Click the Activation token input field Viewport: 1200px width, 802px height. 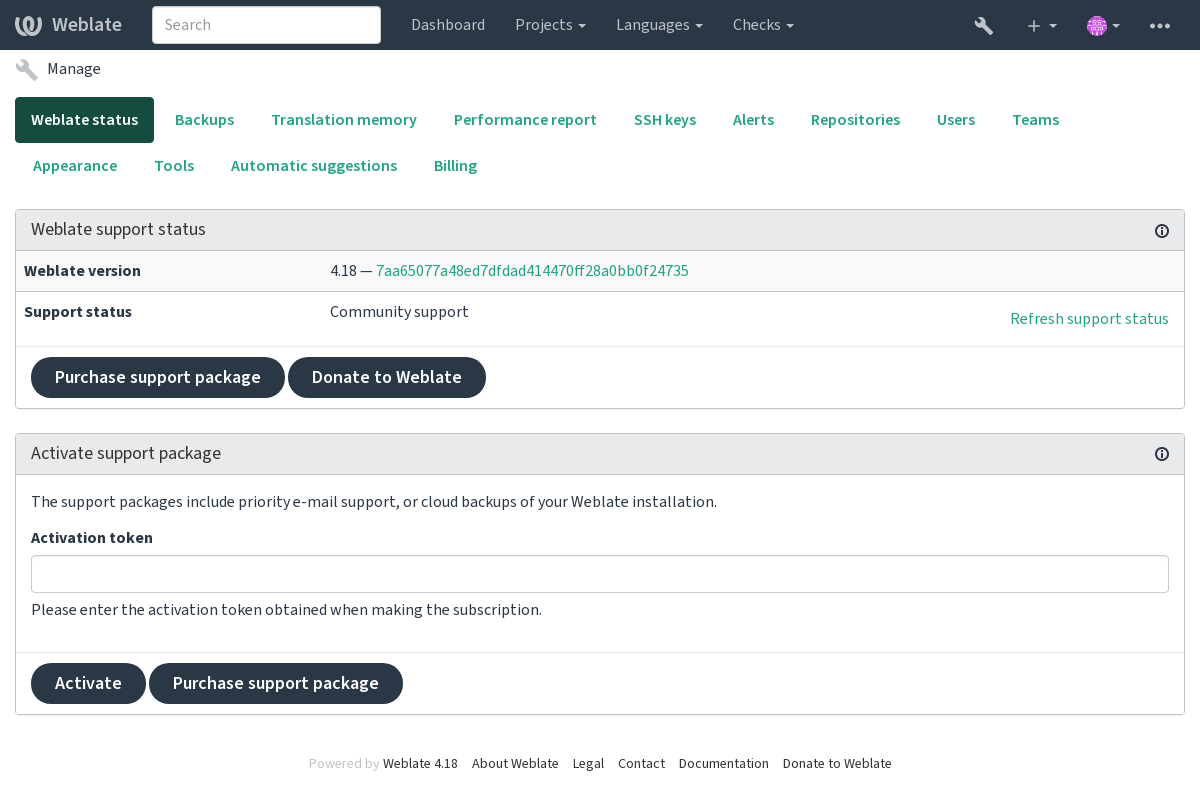point(600,574)
